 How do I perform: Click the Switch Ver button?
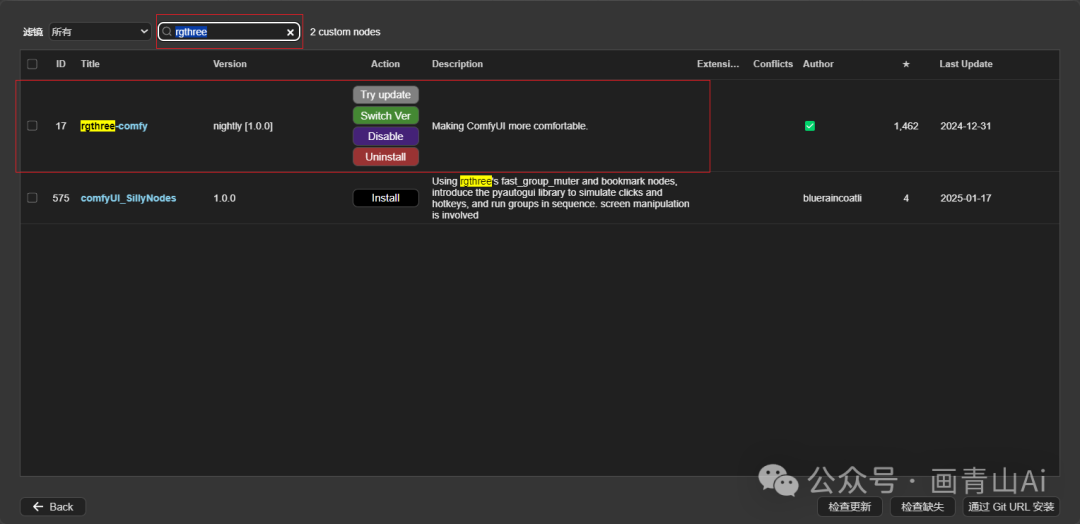tap(386, 116)
